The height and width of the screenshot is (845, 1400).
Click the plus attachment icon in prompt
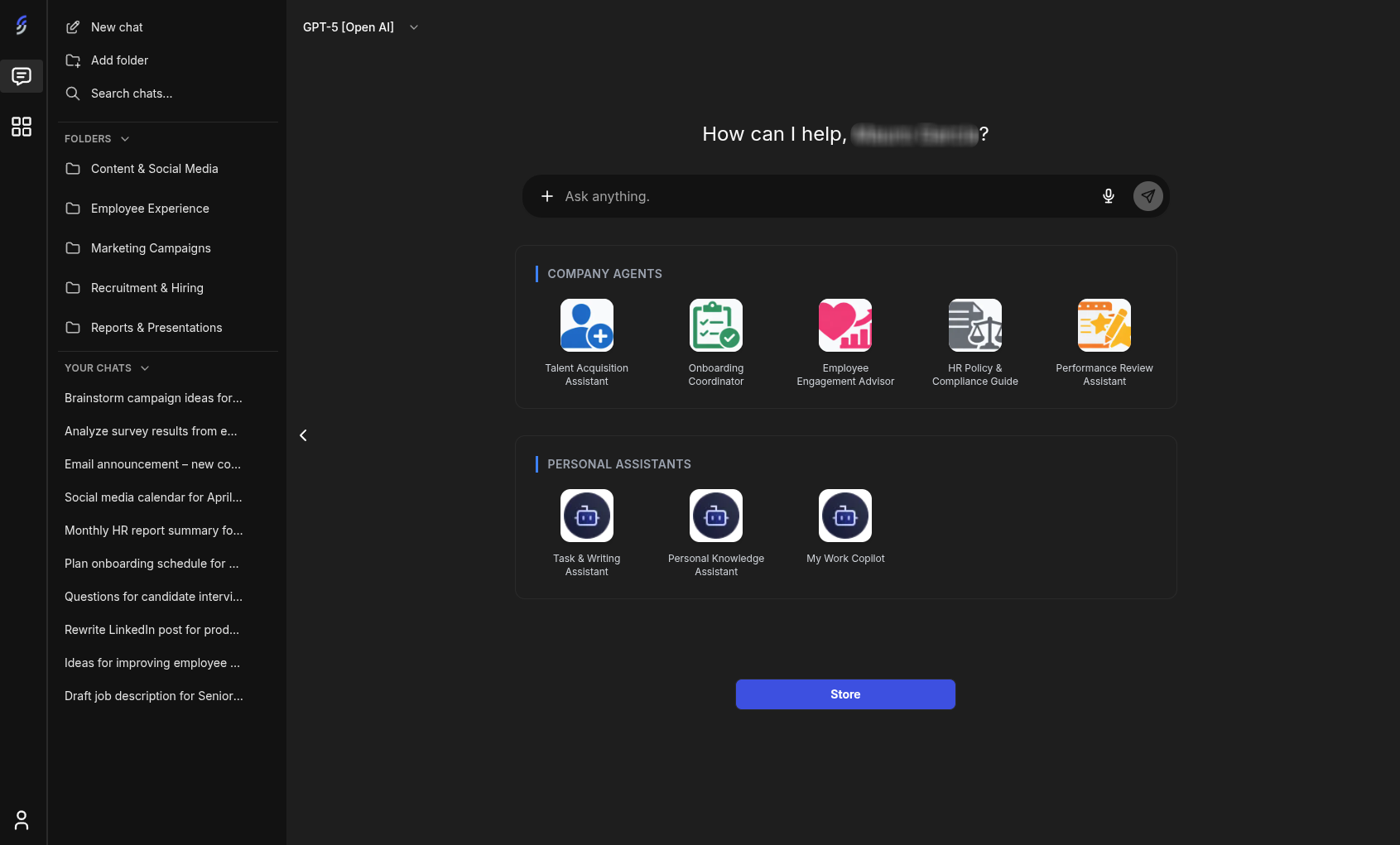[x=546, y=196]
